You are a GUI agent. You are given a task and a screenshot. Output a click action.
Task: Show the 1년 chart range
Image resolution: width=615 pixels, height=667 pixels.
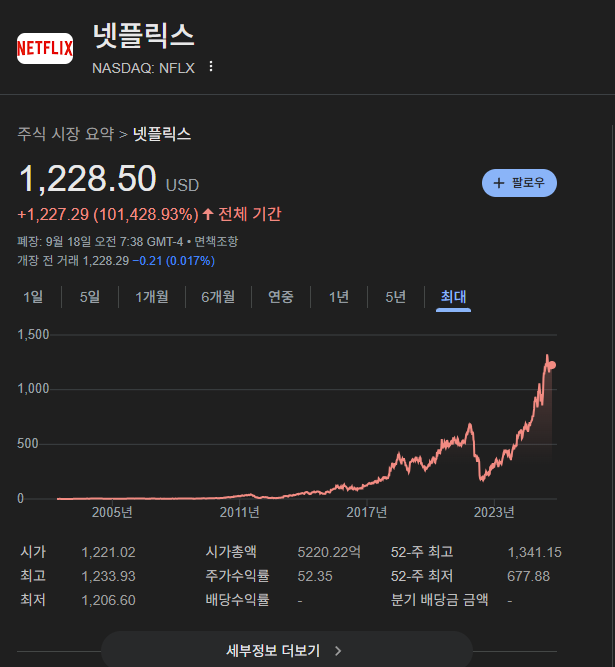[339, 296]
